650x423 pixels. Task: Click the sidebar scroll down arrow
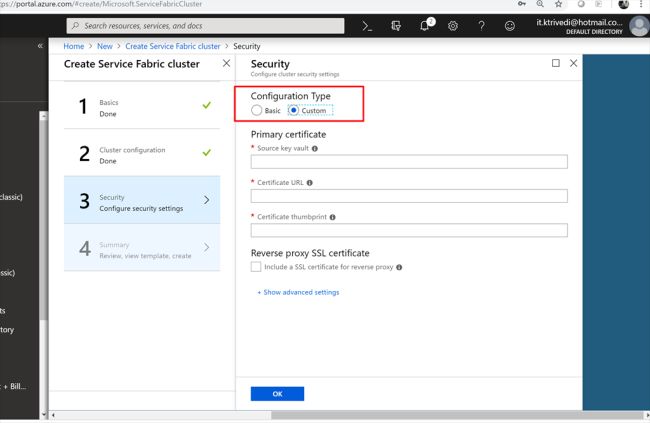pyautogui.click(x=44, y=414)
